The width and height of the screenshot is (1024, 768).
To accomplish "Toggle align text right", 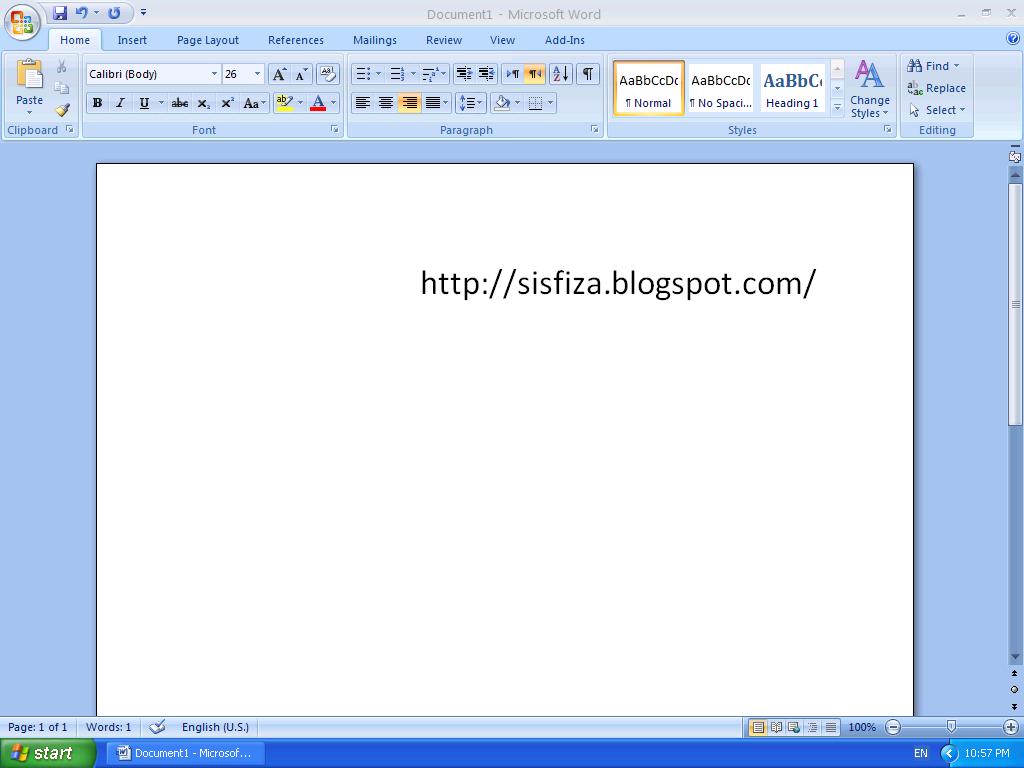I will point(409,103).
